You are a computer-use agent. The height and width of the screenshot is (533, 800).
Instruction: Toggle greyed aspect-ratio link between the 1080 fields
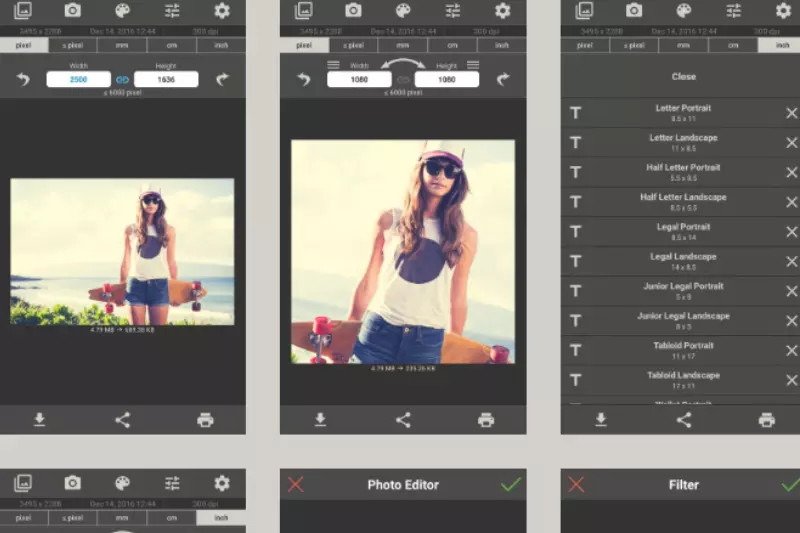click(403, 80)
